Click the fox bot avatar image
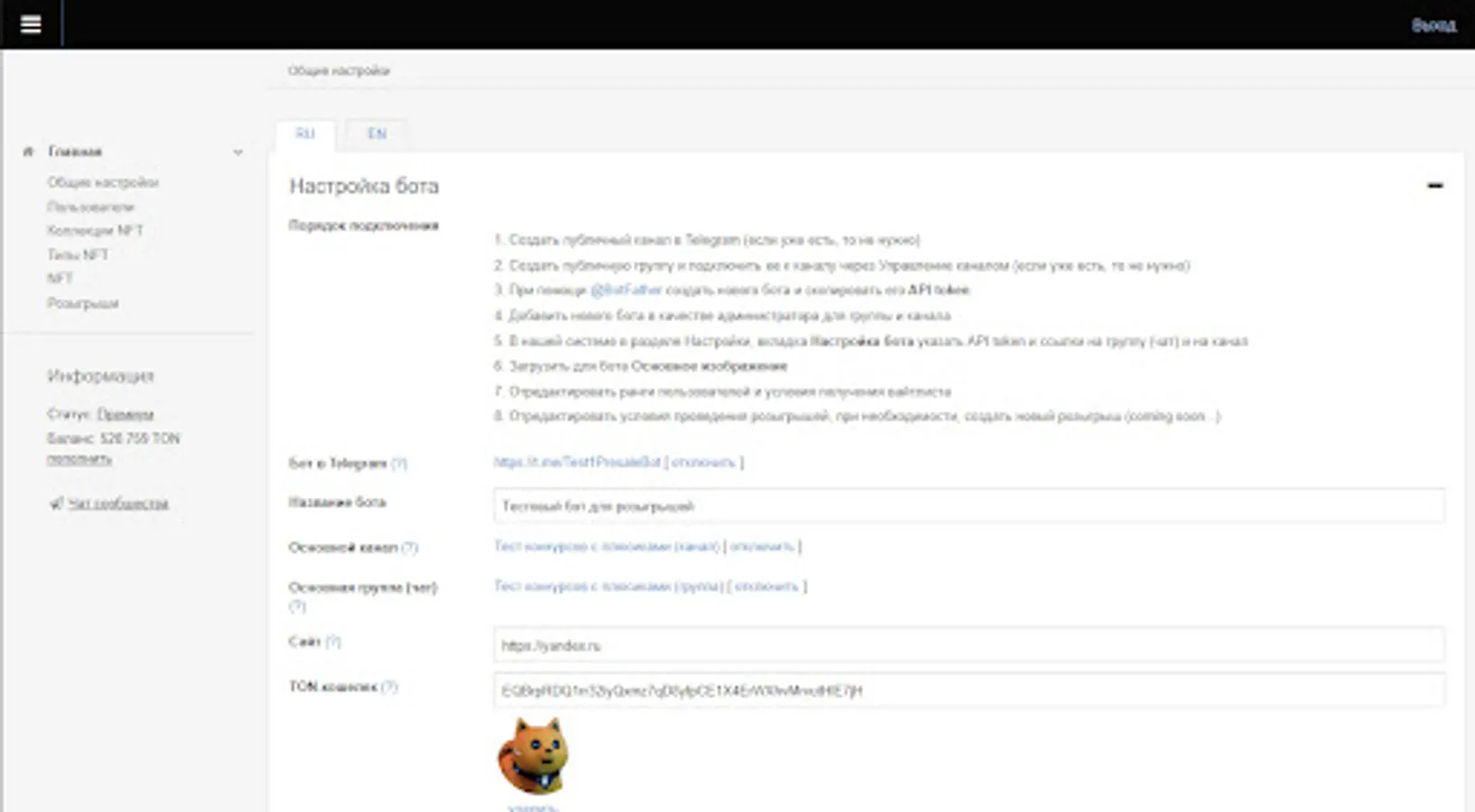 533,756
